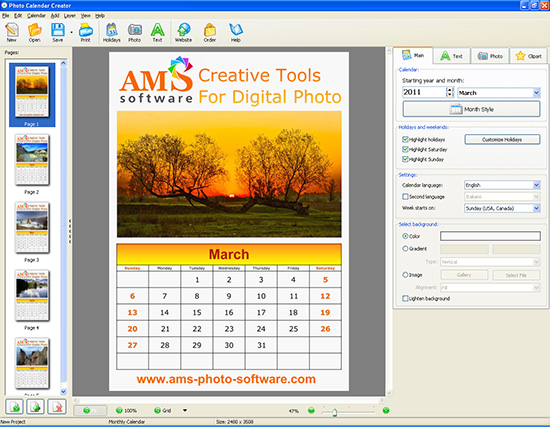Toggle the Grid button

(x=163, y=410)
